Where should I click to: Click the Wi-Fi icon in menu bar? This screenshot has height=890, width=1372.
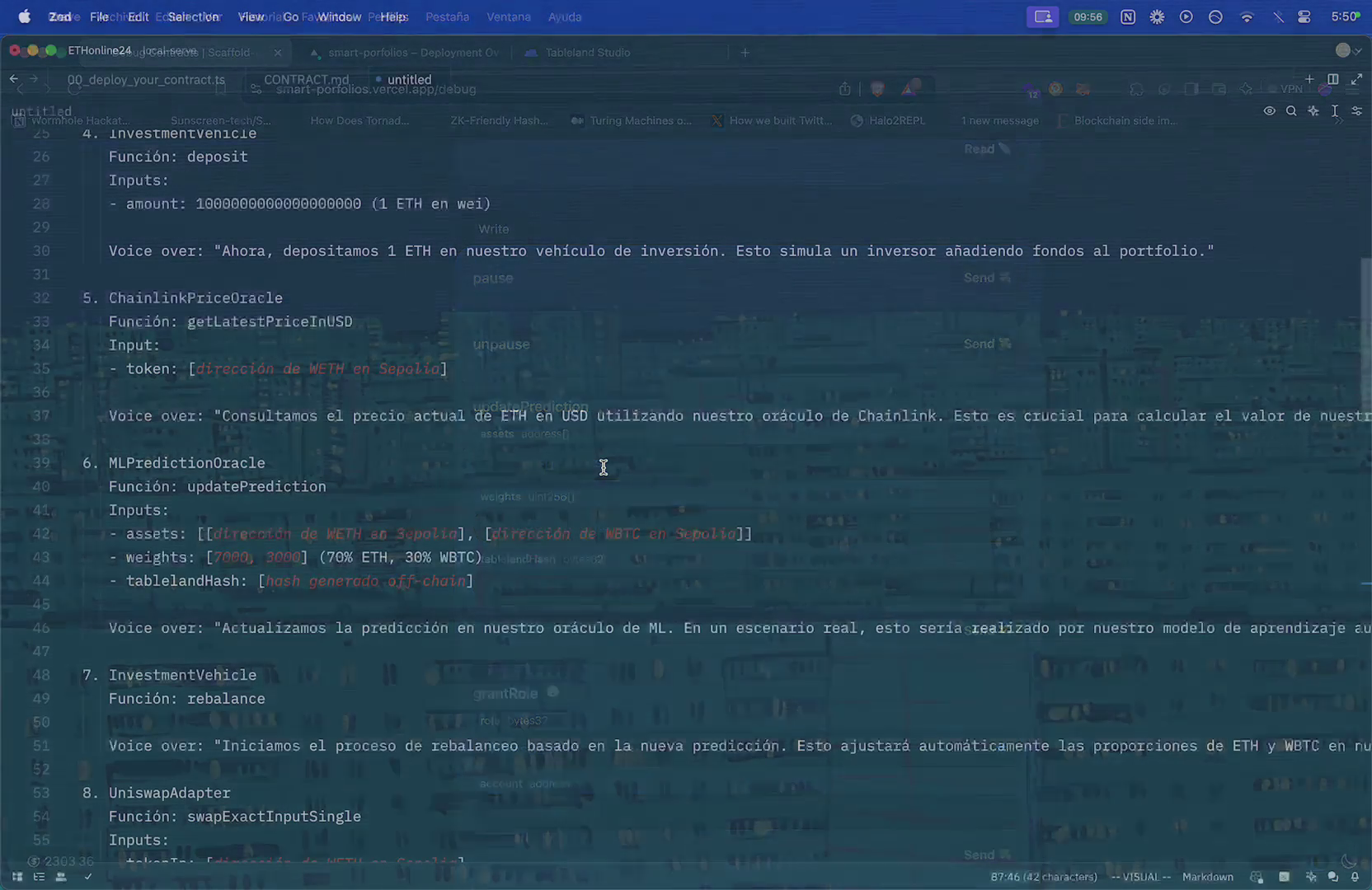click(1247, 16)
